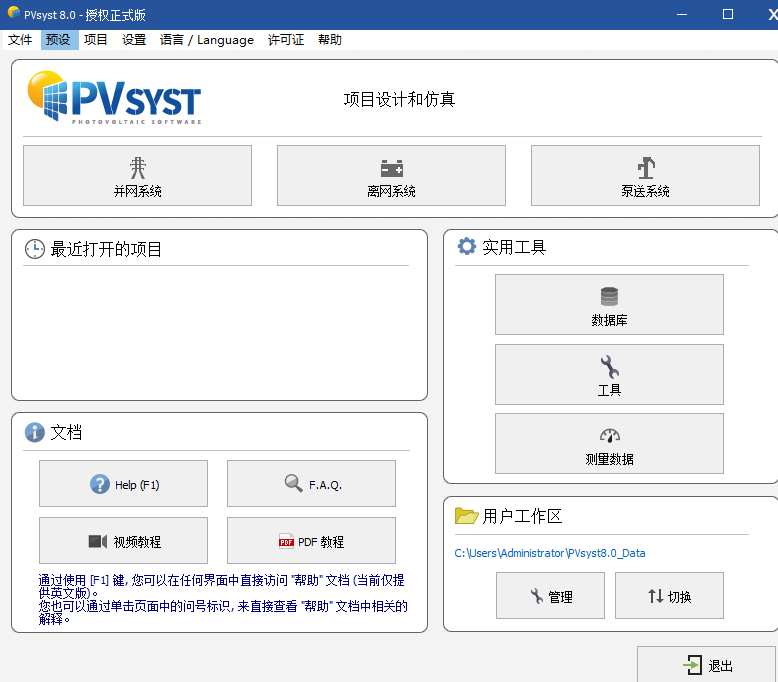Click the 并网系统 button label
Viewport: 778px width, 682px height.
coord(137,191)
